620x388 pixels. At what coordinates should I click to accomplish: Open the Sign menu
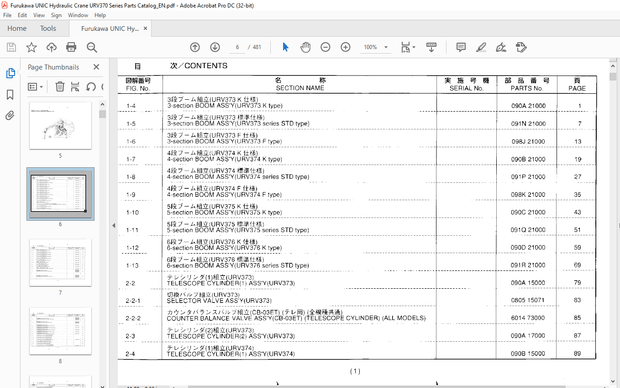56,15
